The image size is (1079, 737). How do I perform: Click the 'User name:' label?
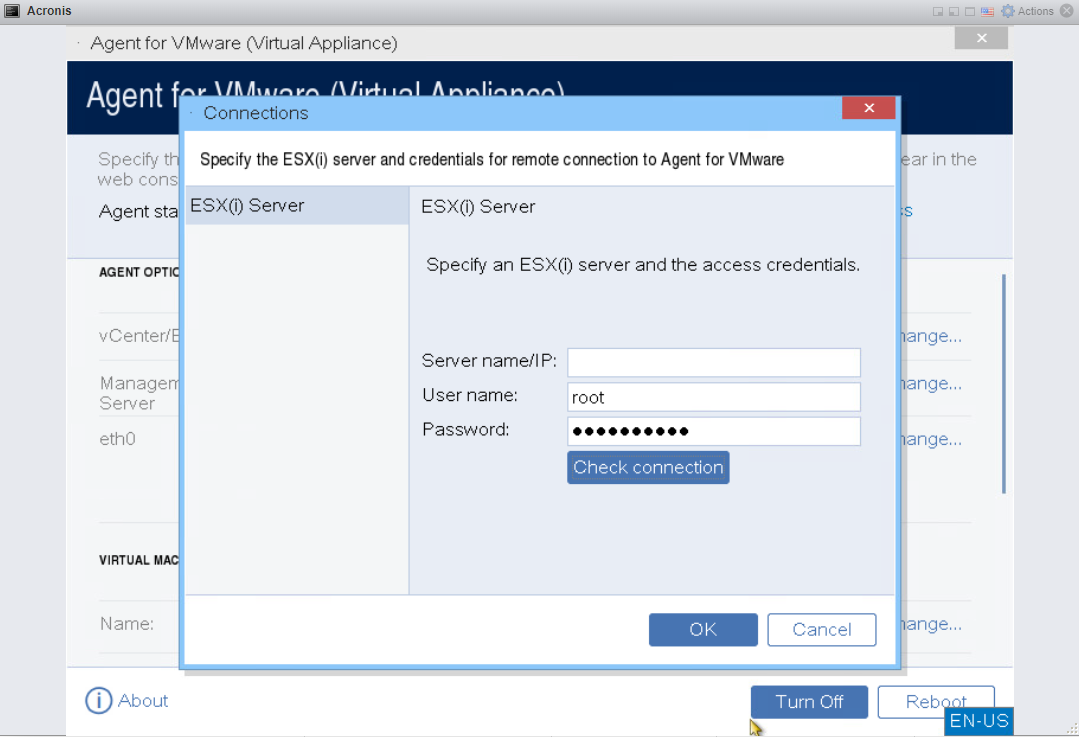coord(470,395)
